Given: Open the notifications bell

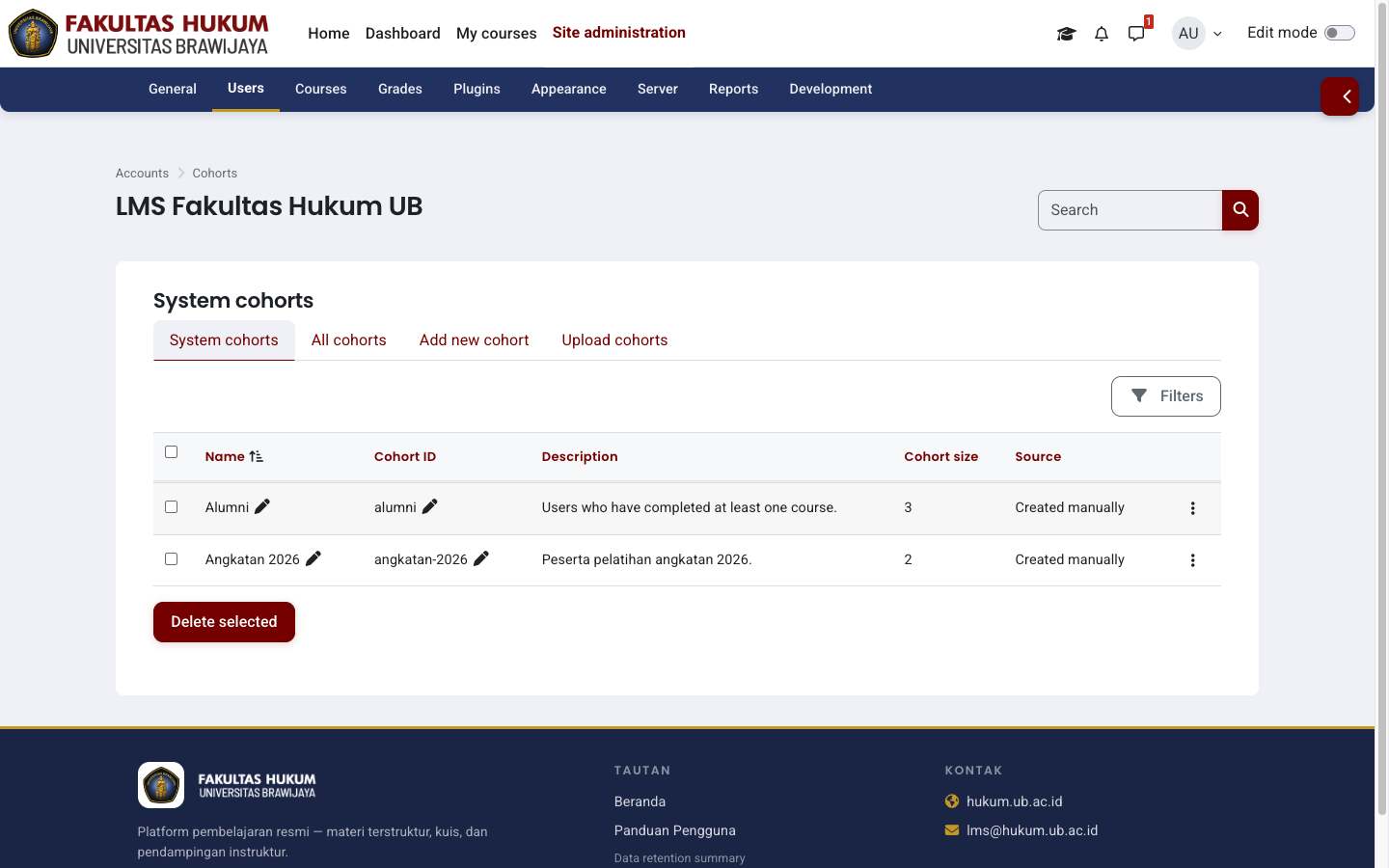Looking at the screenshot, I should click(x=1102, y=34).
